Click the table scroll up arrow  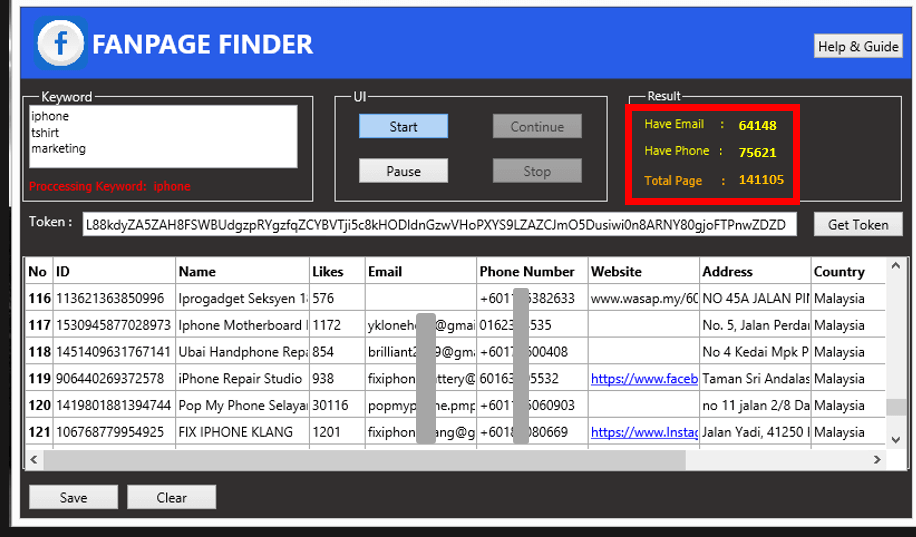(x=896, y=266)
